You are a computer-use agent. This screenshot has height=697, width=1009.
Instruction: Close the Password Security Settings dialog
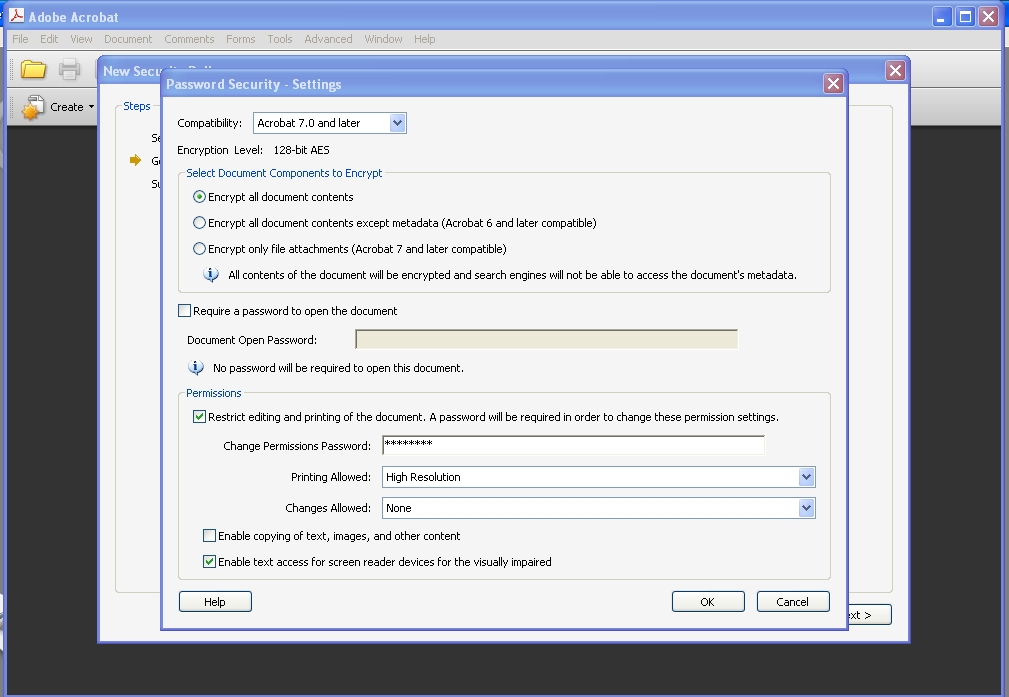click(x=833, y=84)
